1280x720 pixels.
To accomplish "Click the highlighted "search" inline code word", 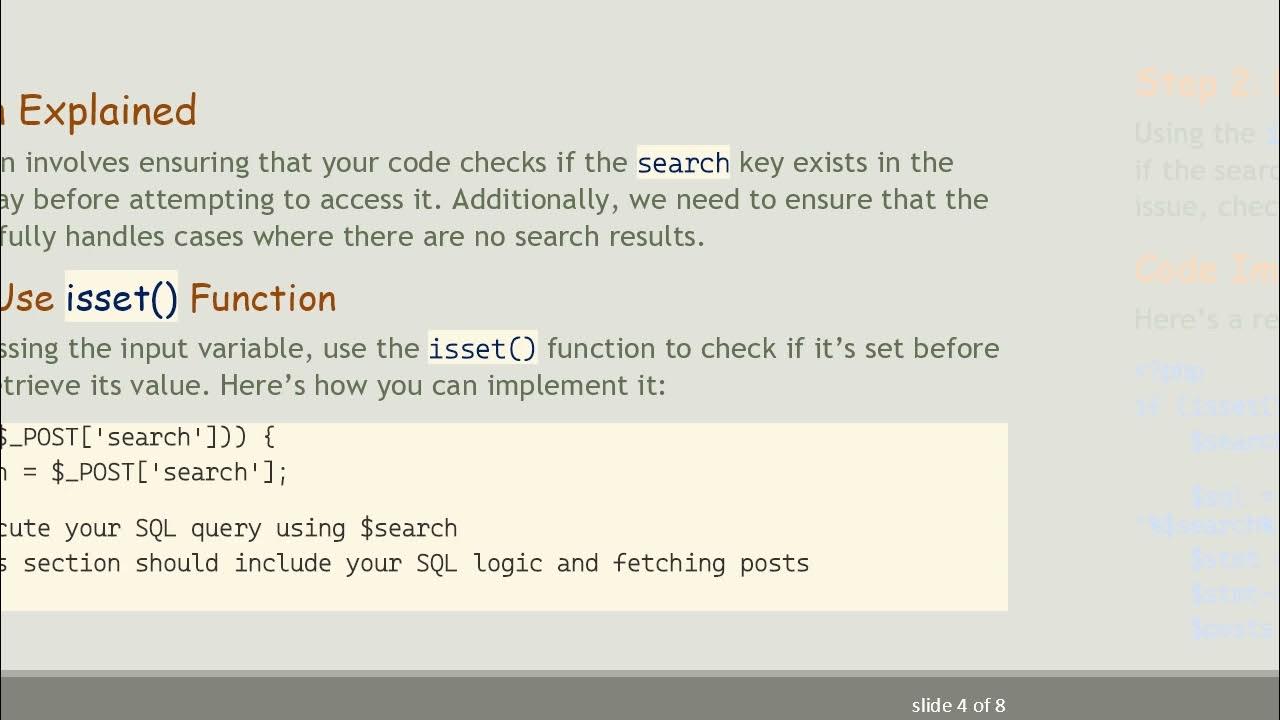I will coord(683,163).
